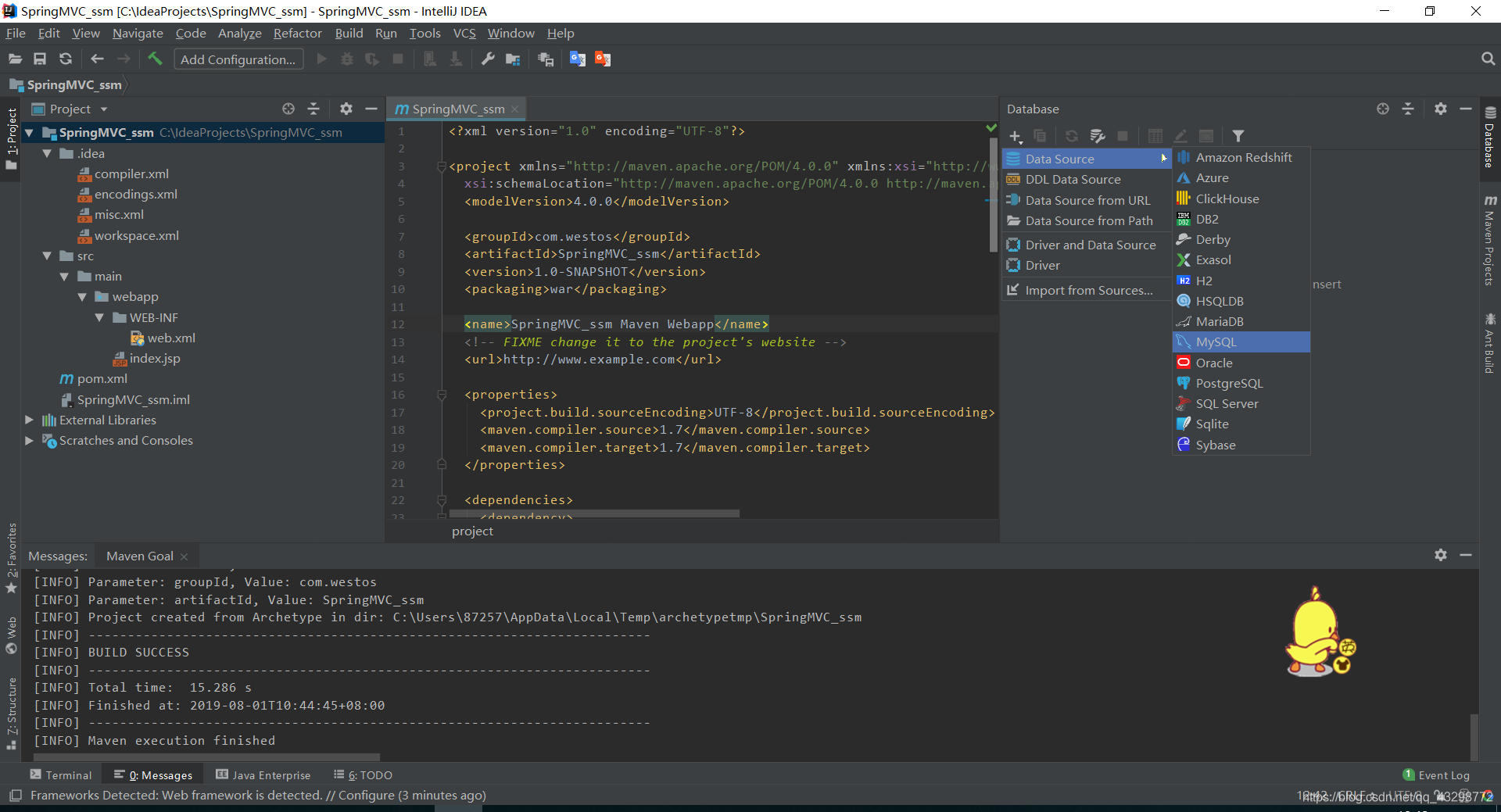Click the Back navigation arrow
This screenshot has height=812, width=1501.
click(x=97, y=59)
